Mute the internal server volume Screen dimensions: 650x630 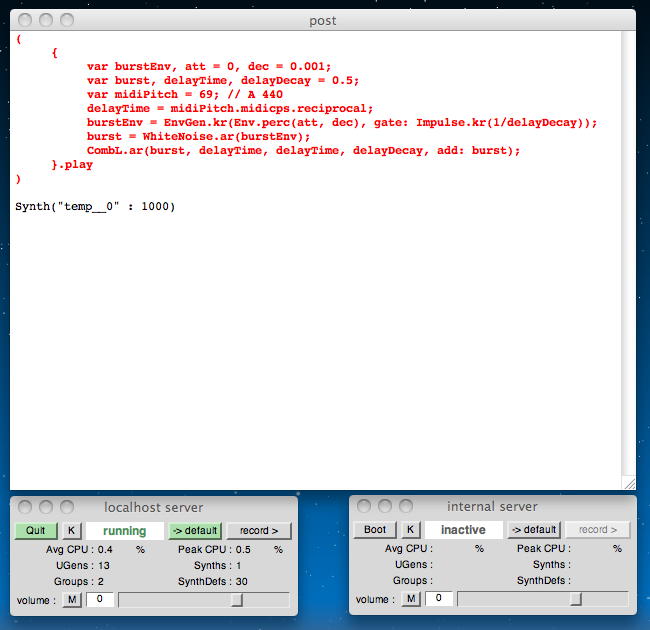coord(411,598)
